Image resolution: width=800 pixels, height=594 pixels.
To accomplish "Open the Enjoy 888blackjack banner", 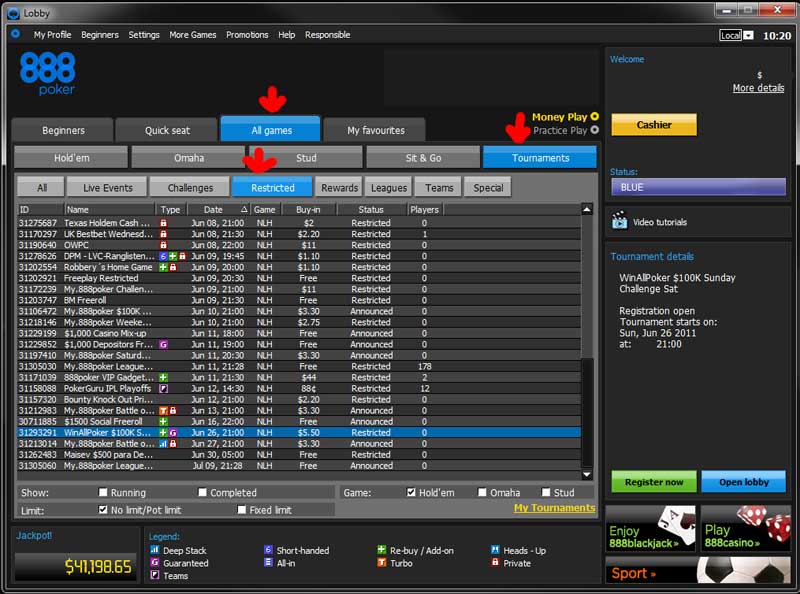I will [651, 528].
